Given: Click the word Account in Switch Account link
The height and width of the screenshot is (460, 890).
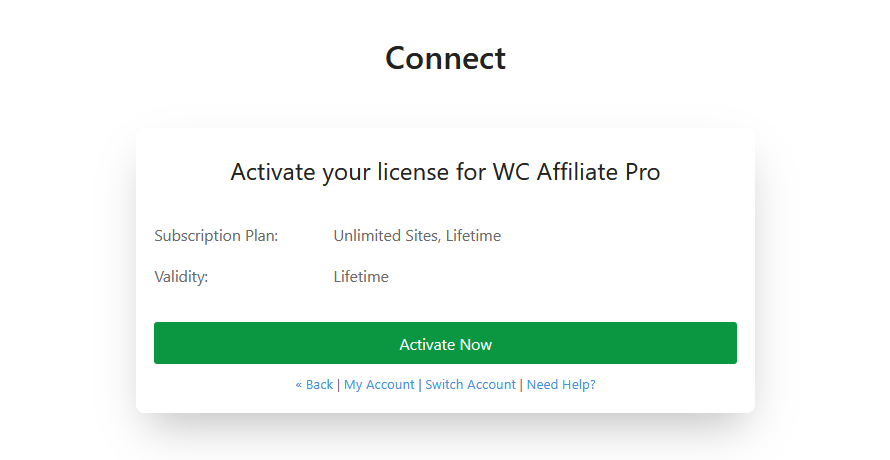Looking at the screenshot, I should click(x=490, y=385).
